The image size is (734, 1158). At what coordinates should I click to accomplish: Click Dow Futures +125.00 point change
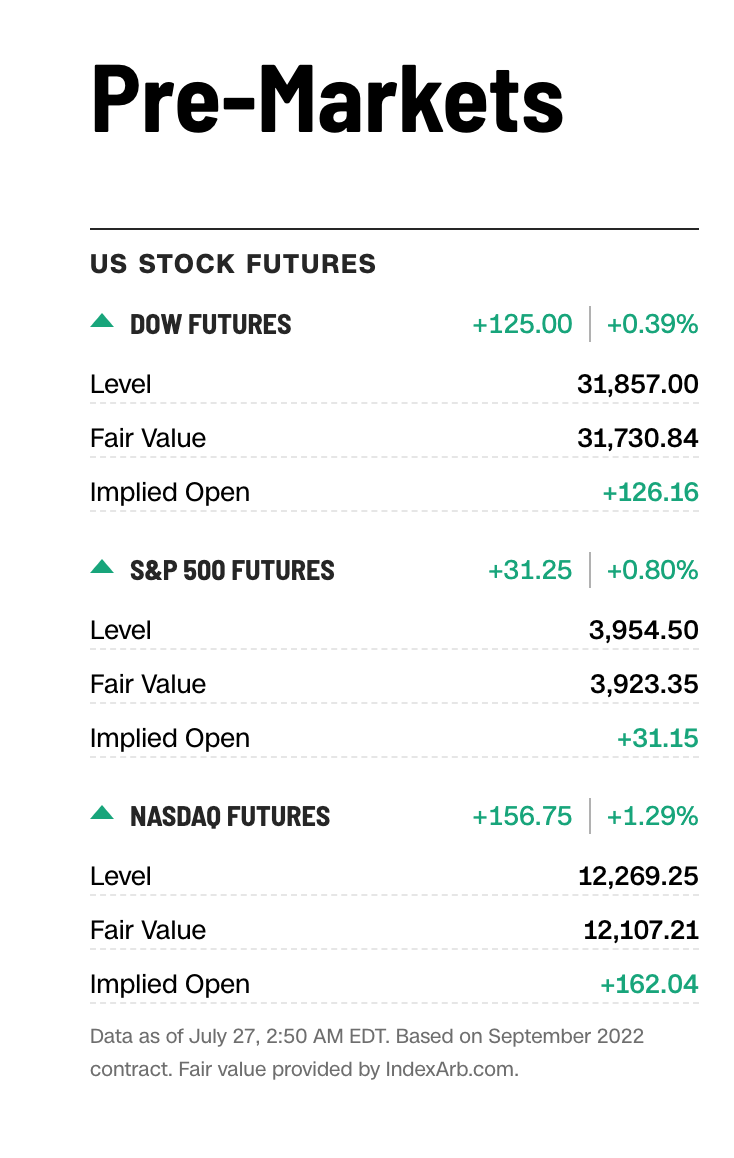pos(522,324)
